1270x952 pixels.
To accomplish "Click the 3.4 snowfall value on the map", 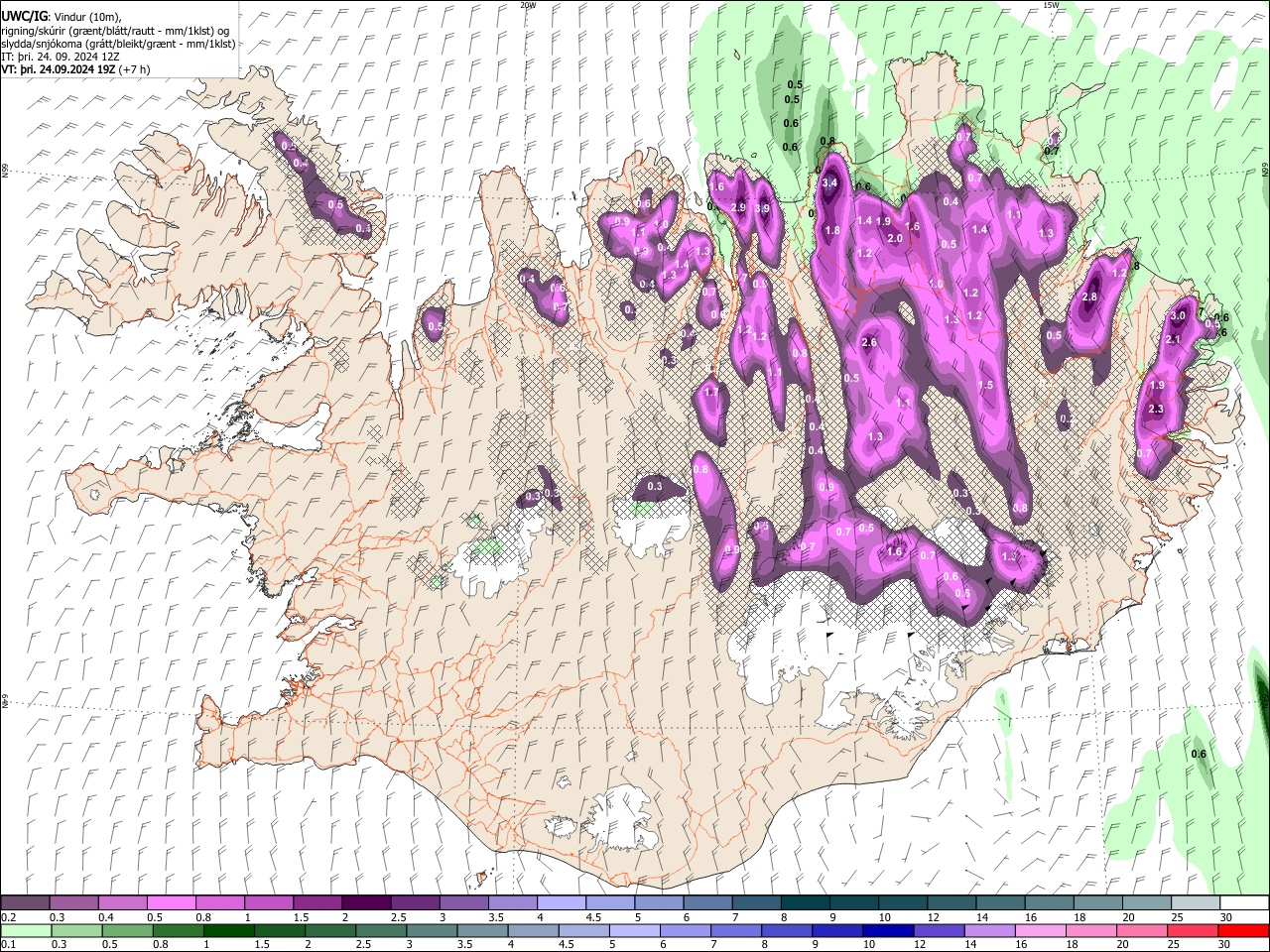I will click(x=830, y=183).
